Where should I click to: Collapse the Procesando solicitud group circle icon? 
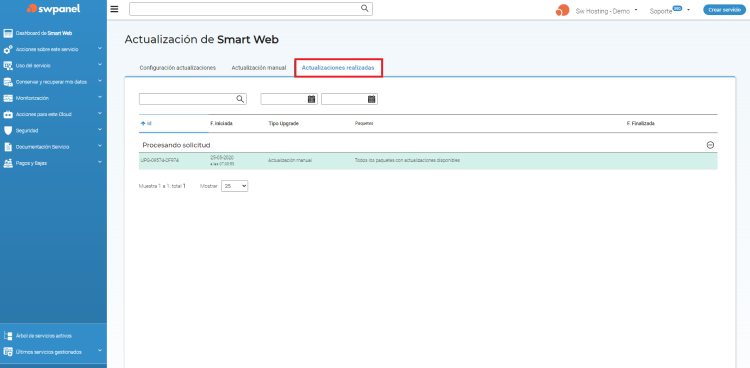click(710, 145)
